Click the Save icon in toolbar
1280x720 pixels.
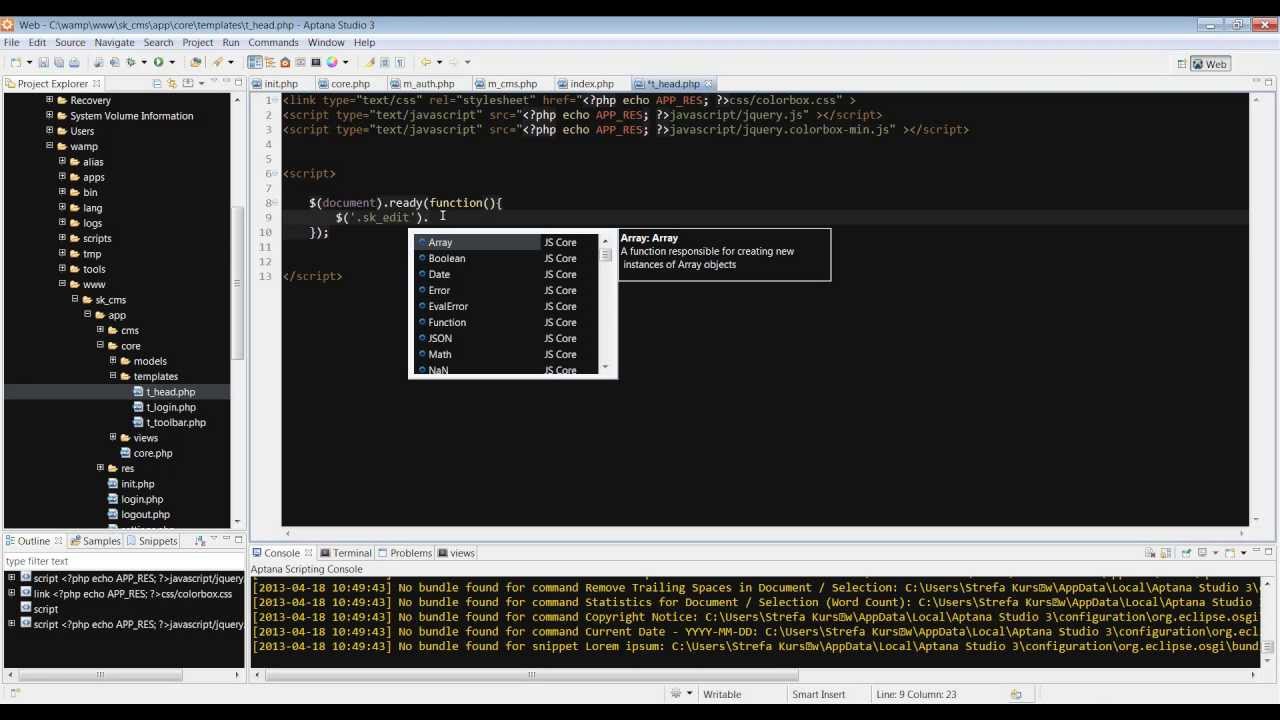[x=43, y=62]
